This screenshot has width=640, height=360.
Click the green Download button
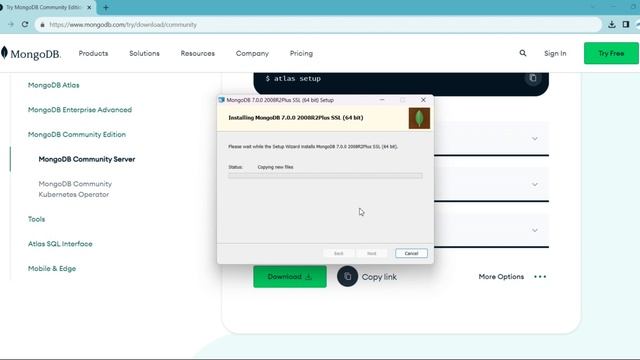290,277
